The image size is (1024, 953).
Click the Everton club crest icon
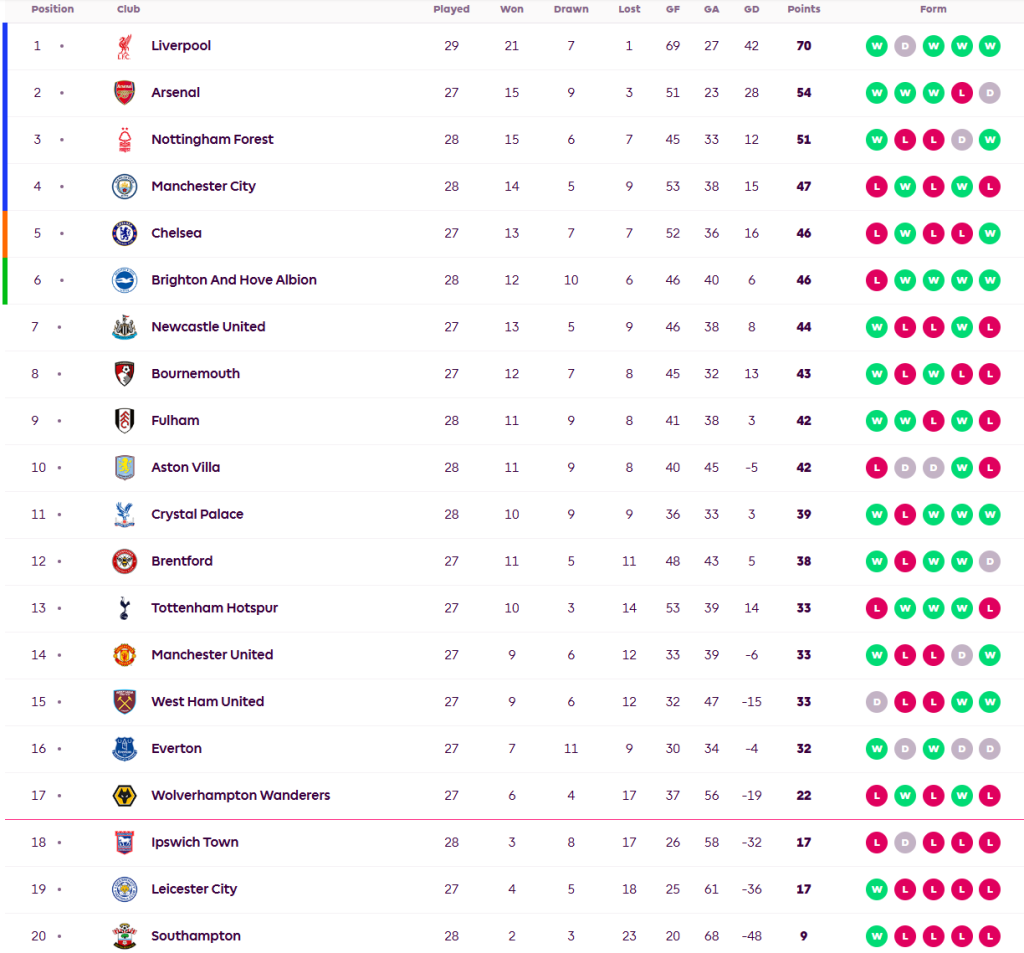124,749
